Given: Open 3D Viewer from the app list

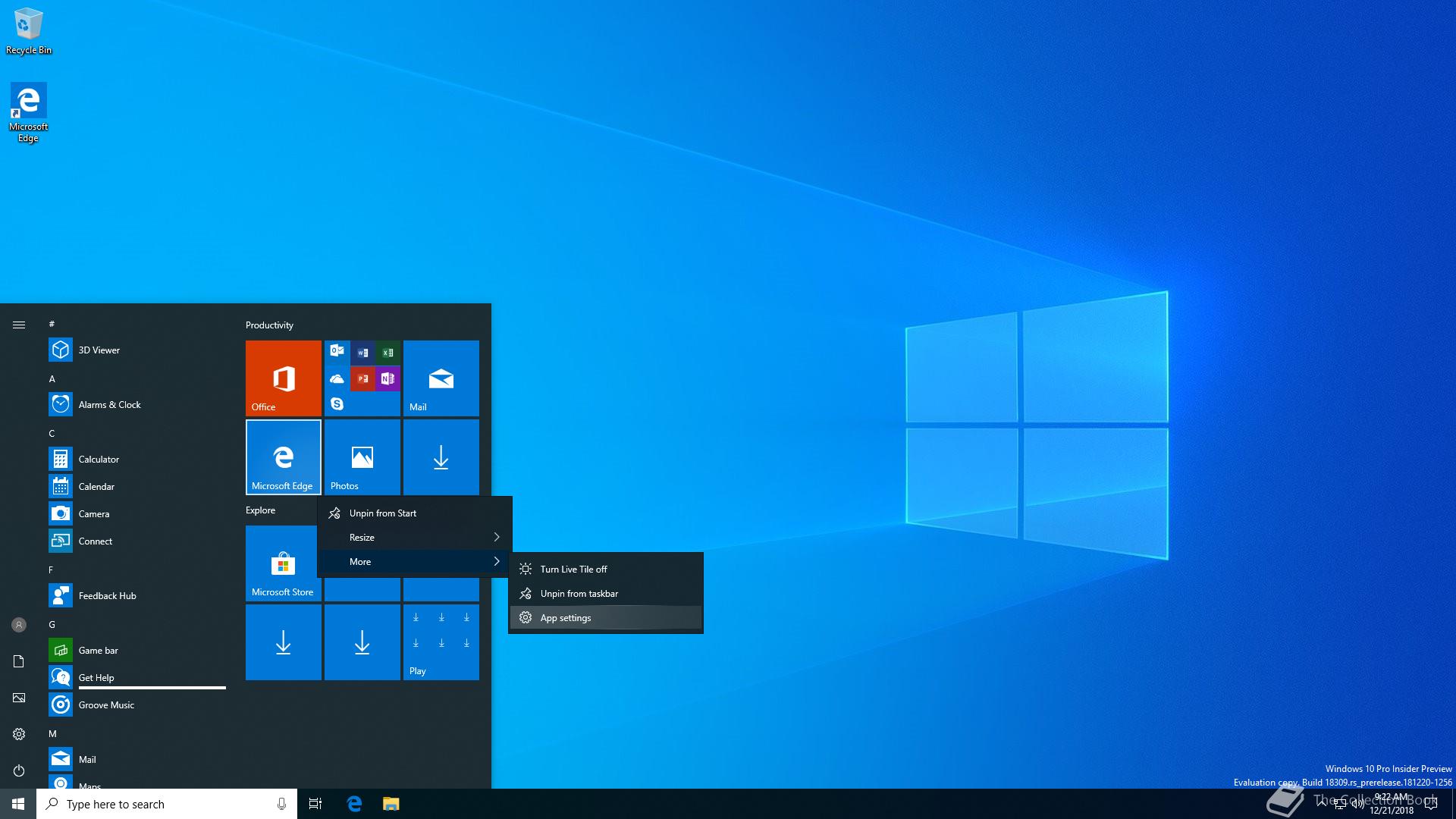Looking at the screenshot, I should click(x=137, y=350).
